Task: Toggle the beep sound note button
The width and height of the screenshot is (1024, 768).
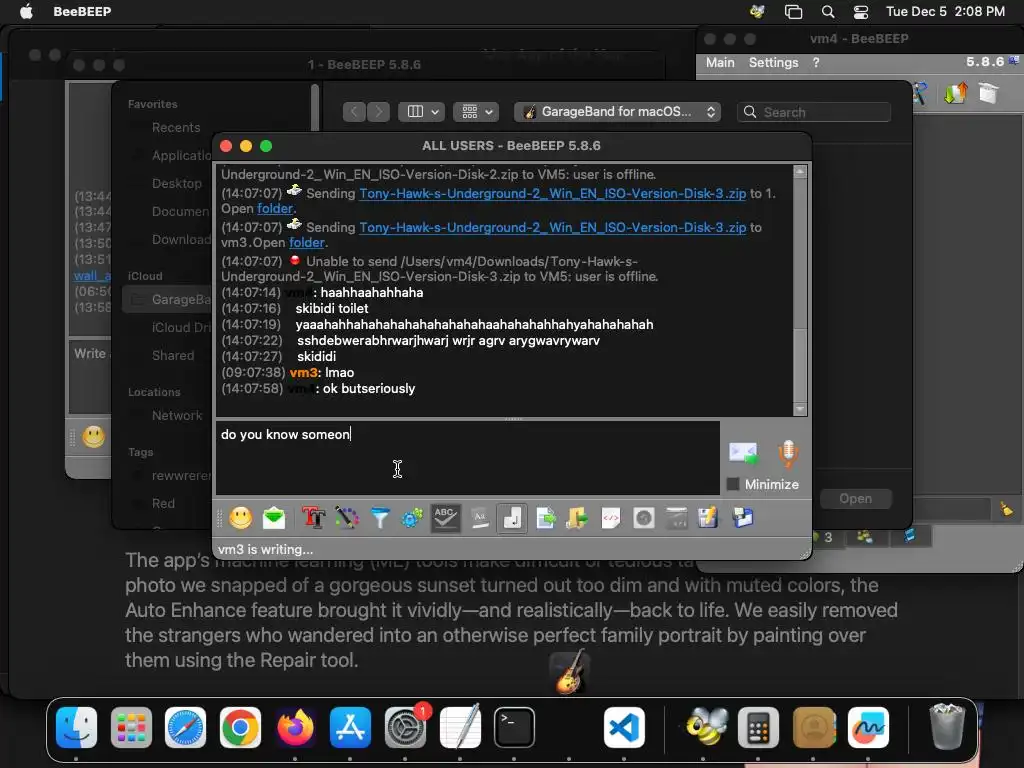Action: tap(512, 518)
